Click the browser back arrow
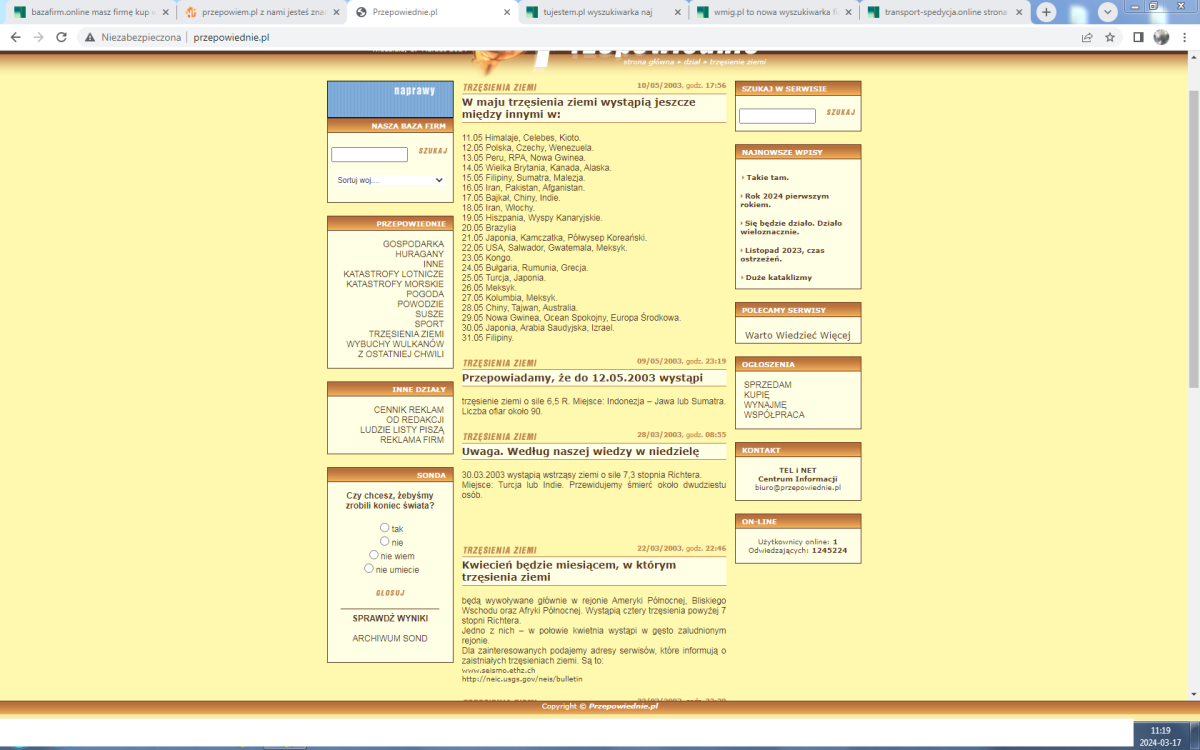The image size is (1200, 750). pyautogui.click(x=14, y=37)
